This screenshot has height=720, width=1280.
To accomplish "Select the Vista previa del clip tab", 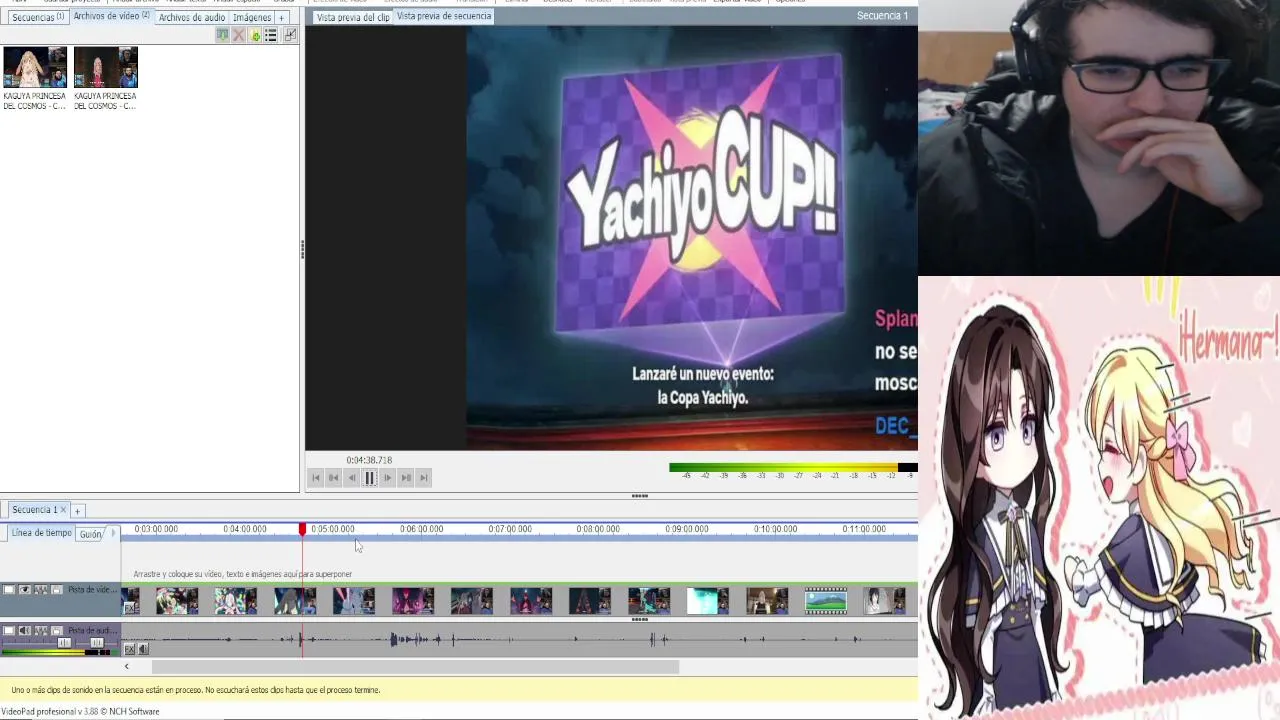I will [x=352, y=17].
